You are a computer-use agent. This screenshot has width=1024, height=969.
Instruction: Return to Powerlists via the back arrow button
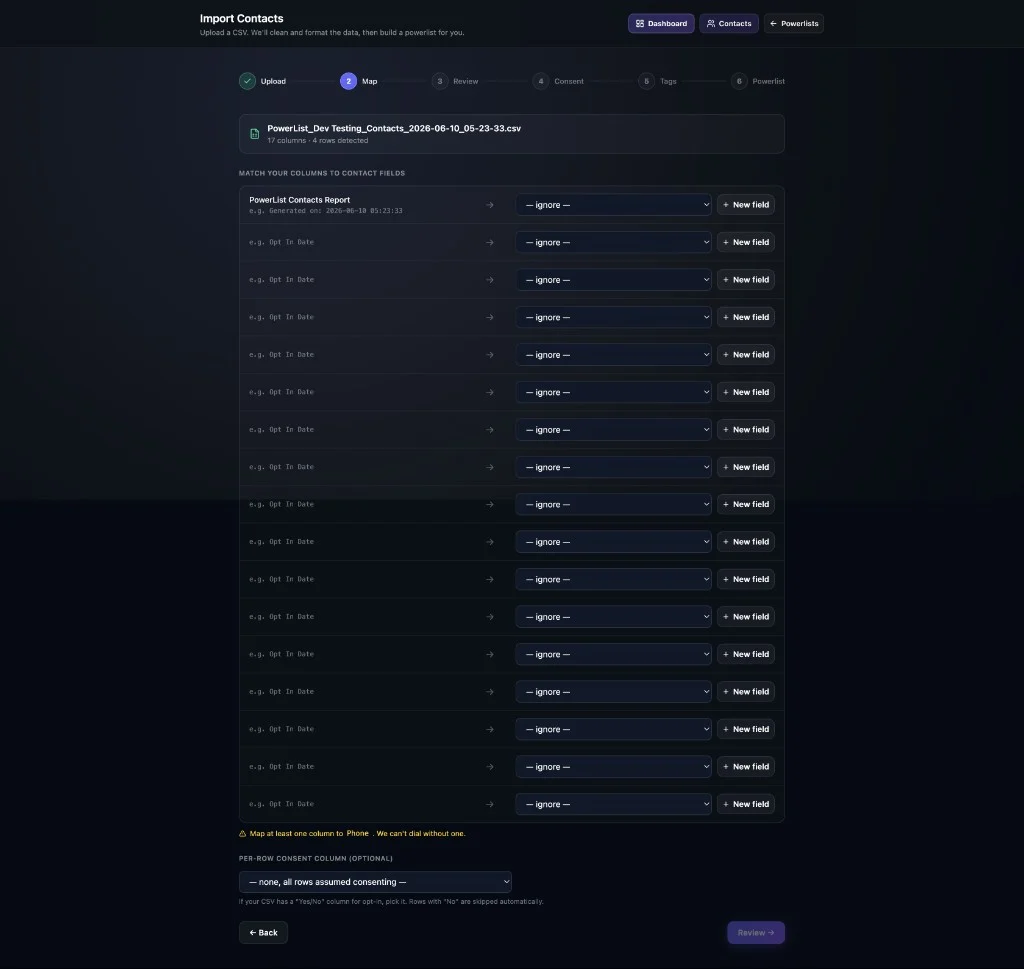tap(793, 24)
